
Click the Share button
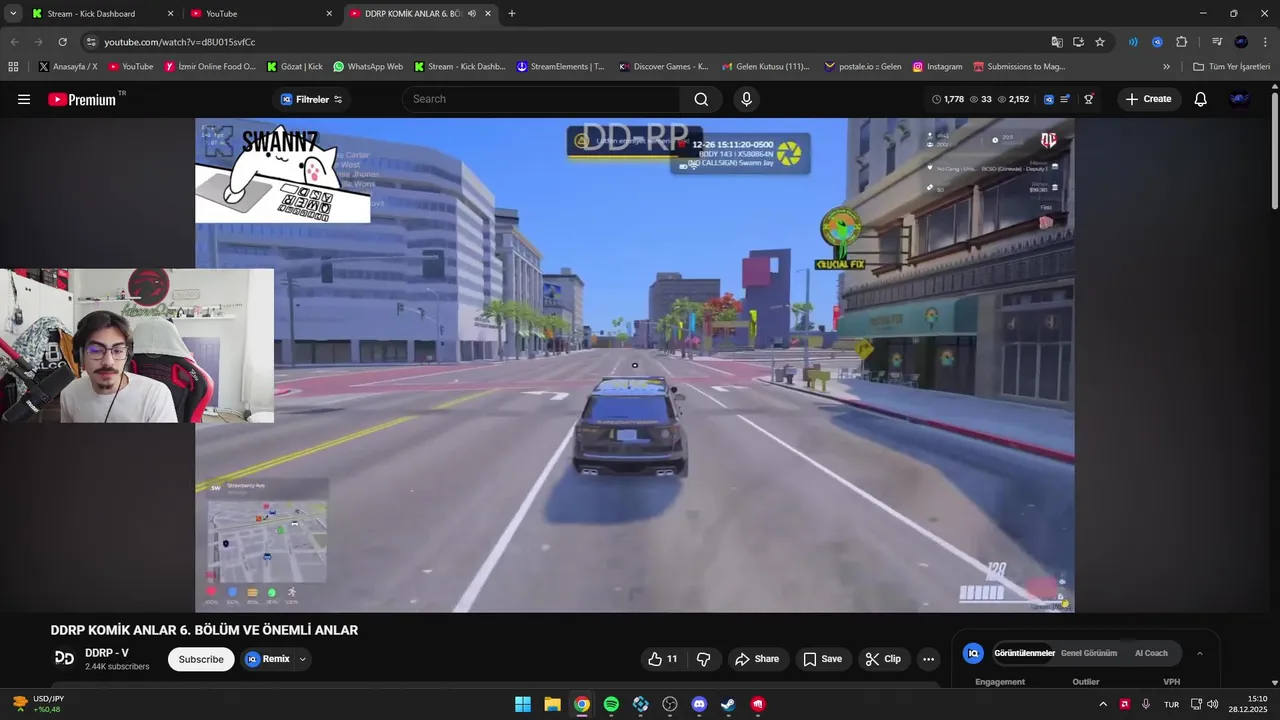[757, 659]
